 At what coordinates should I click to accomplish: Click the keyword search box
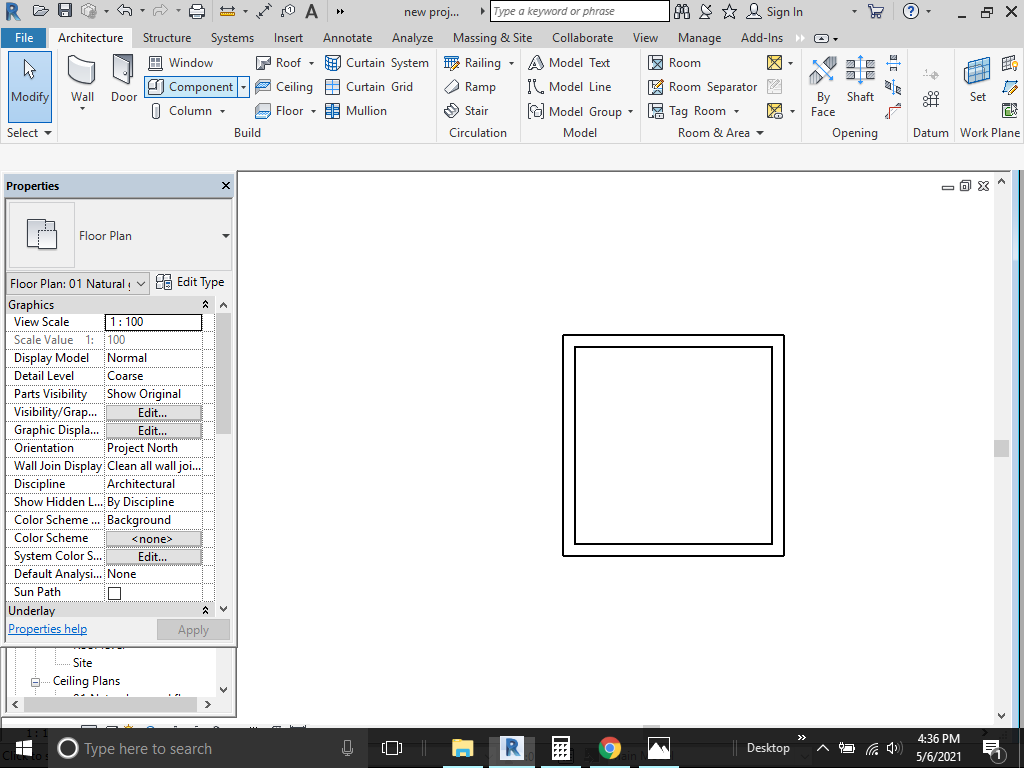tap(579, 11)
